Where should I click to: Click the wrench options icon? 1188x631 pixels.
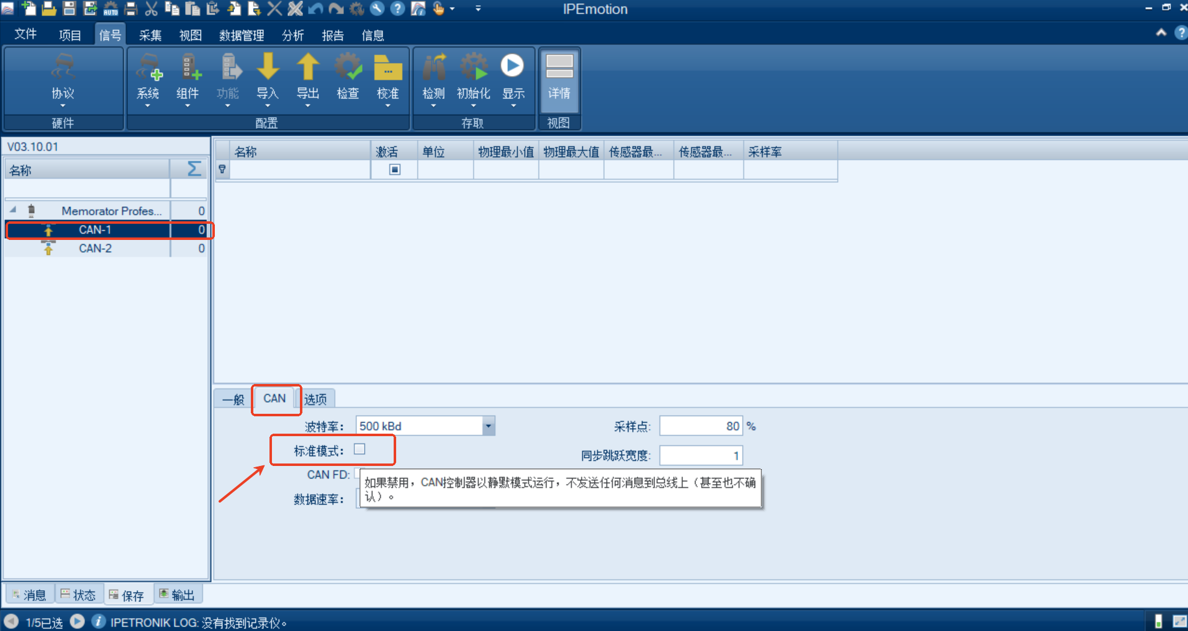click(x=377, y=8)
